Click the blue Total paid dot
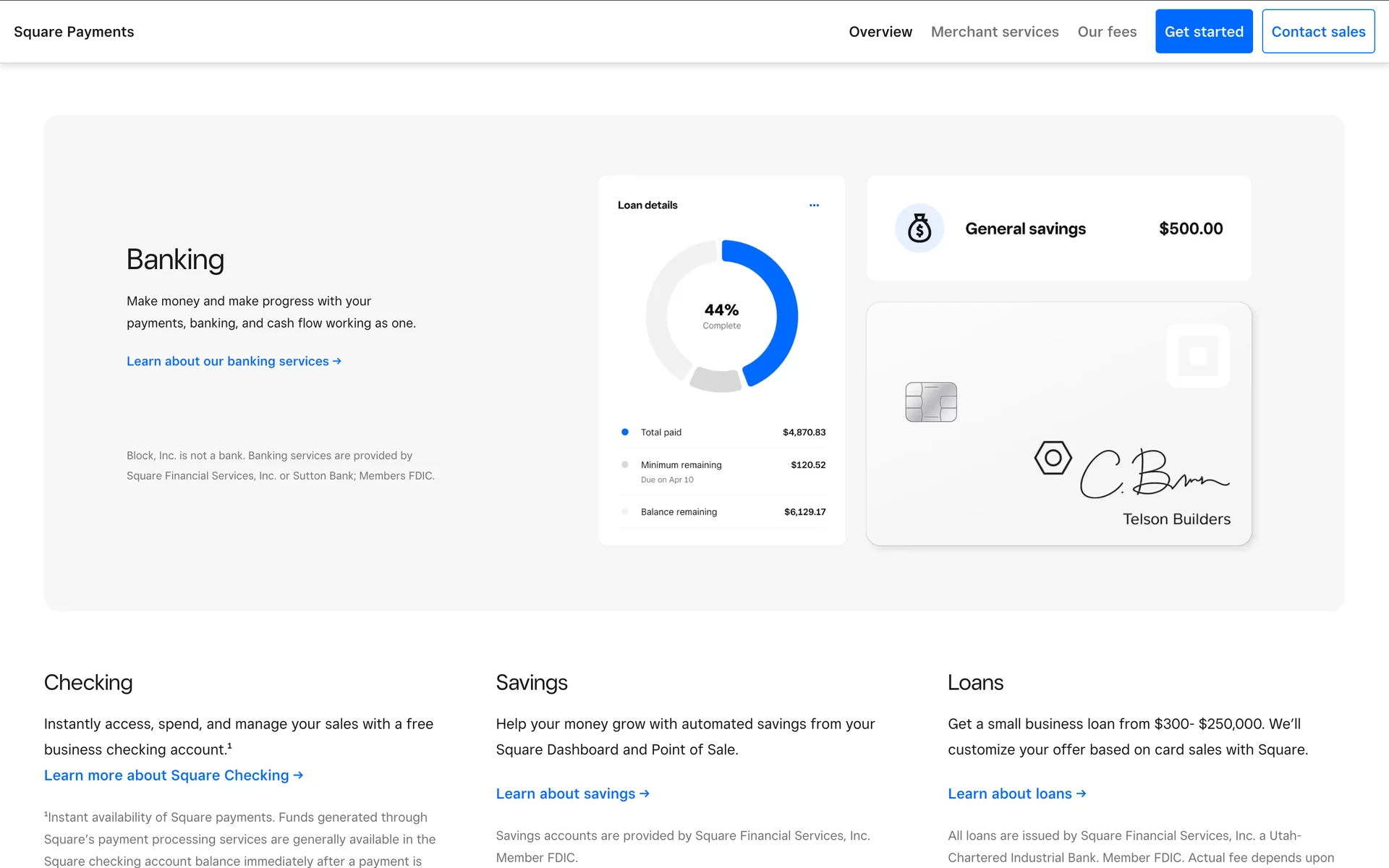The image size is (1389, 868). click(625, 432)
